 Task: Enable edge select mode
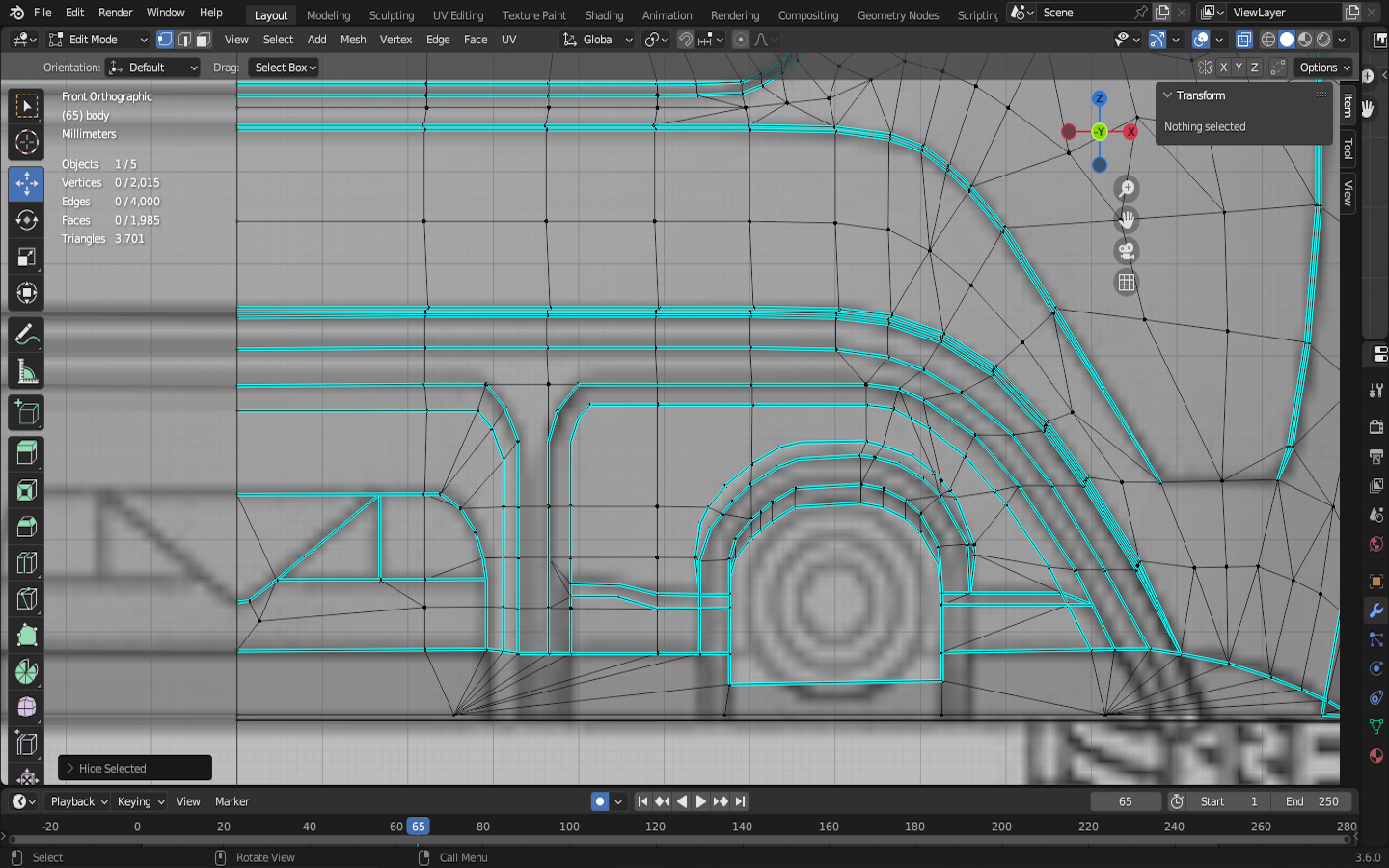click(184, 40)
